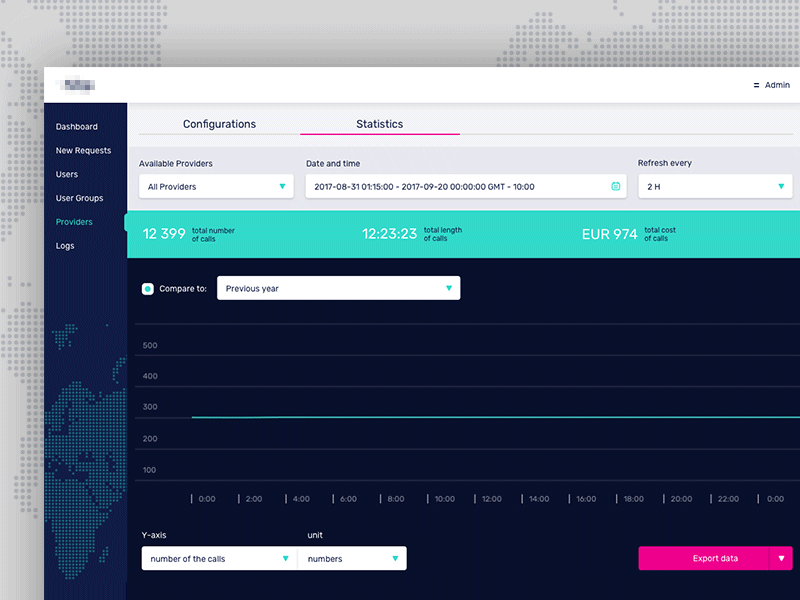This screenshot has height=600, width=800.
Task: Toggle the Compare to checkbox
Action: point(149,287)
